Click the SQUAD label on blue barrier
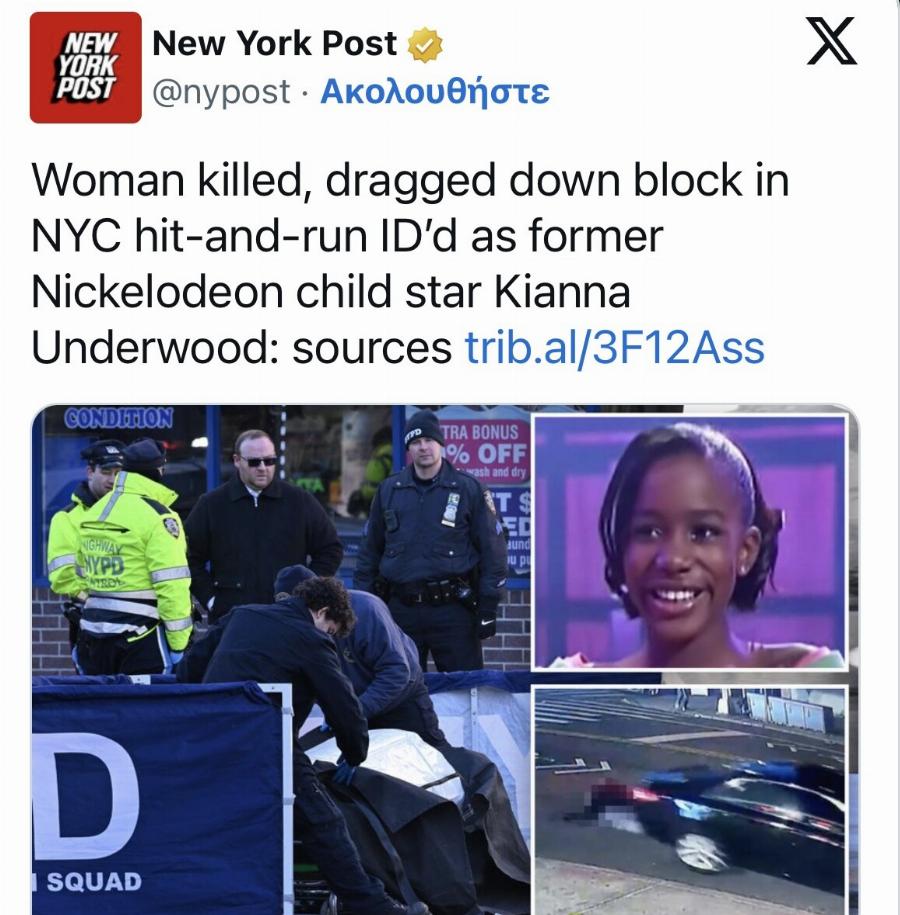900x915 pixels. tap(93, 881)
